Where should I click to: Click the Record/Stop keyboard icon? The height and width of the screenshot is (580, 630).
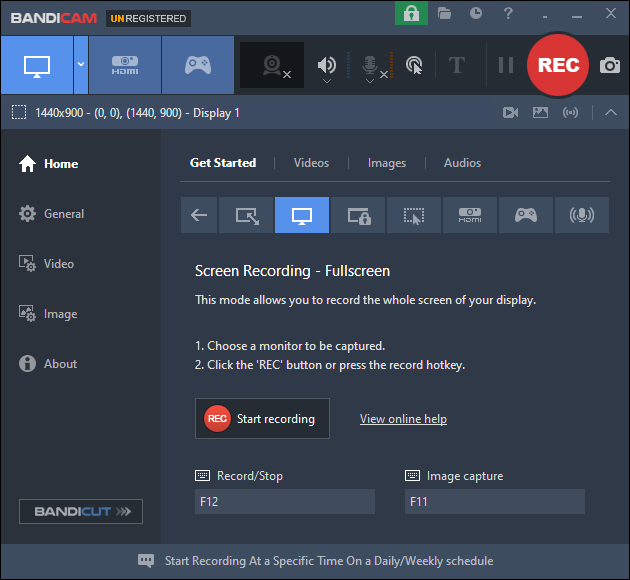pos(202,476)
